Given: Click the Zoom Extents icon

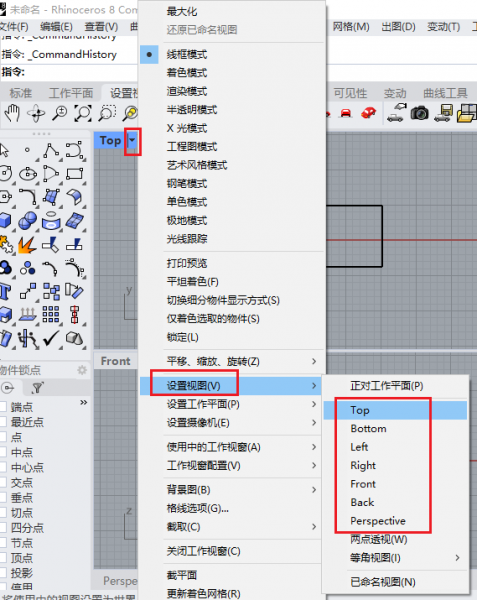Looking at the screenshot, I should coord(83,113).
